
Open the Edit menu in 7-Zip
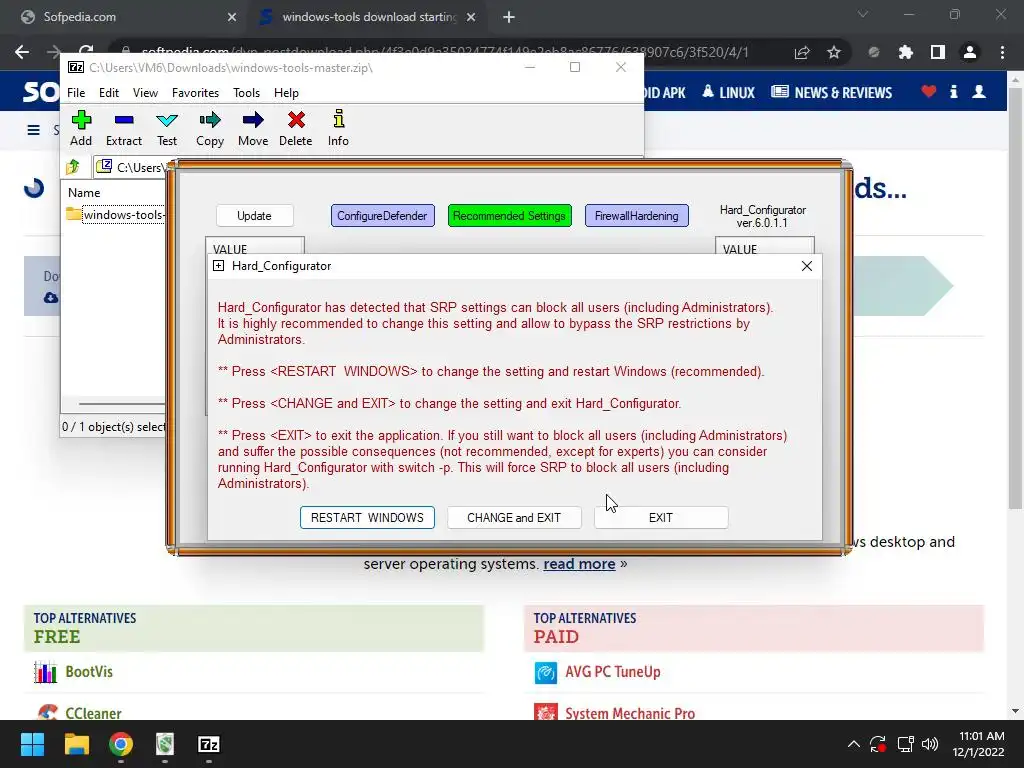(x=108, y=93)
